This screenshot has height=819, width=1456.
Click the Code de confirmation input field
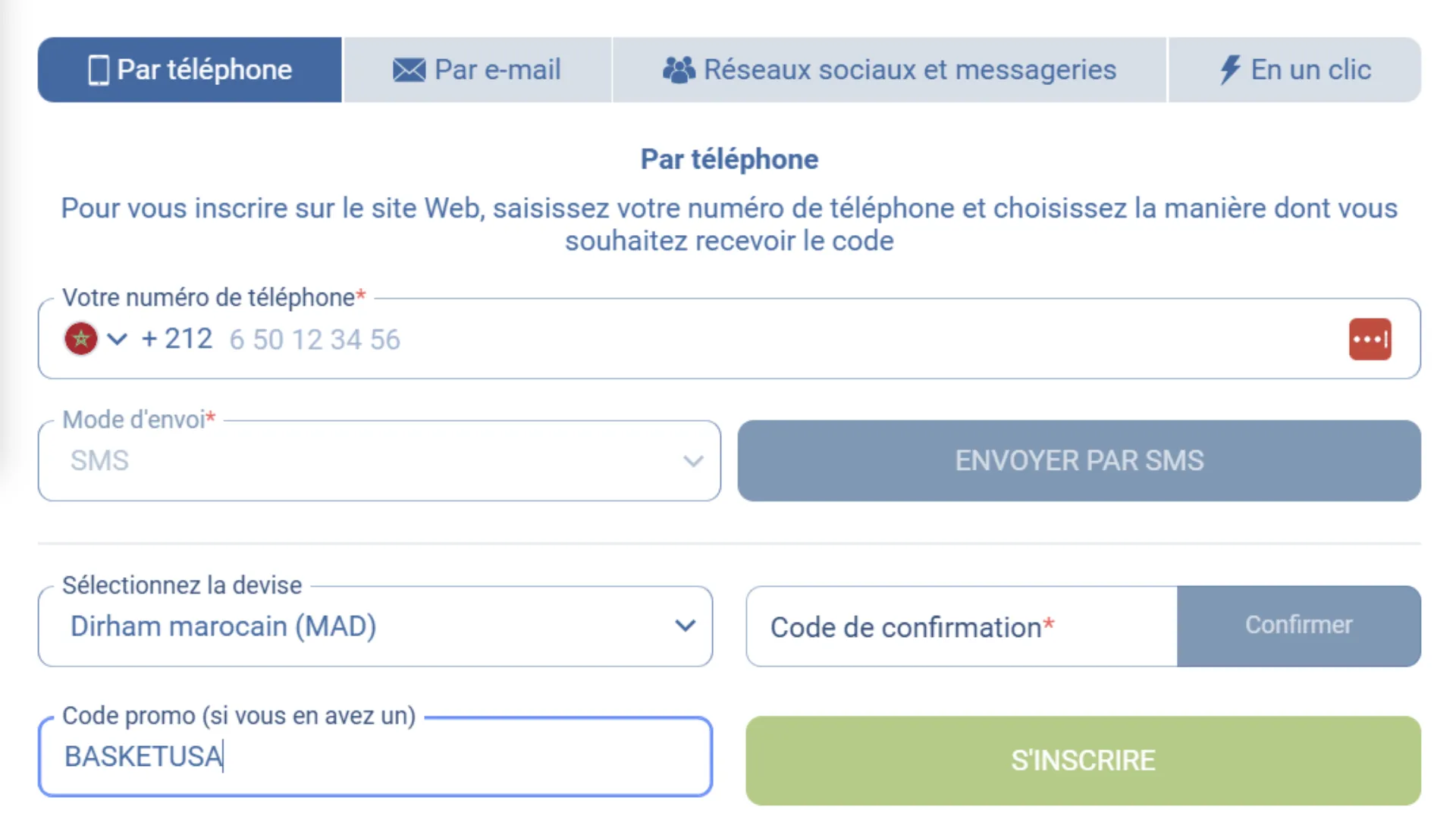[x=948, y=626]
